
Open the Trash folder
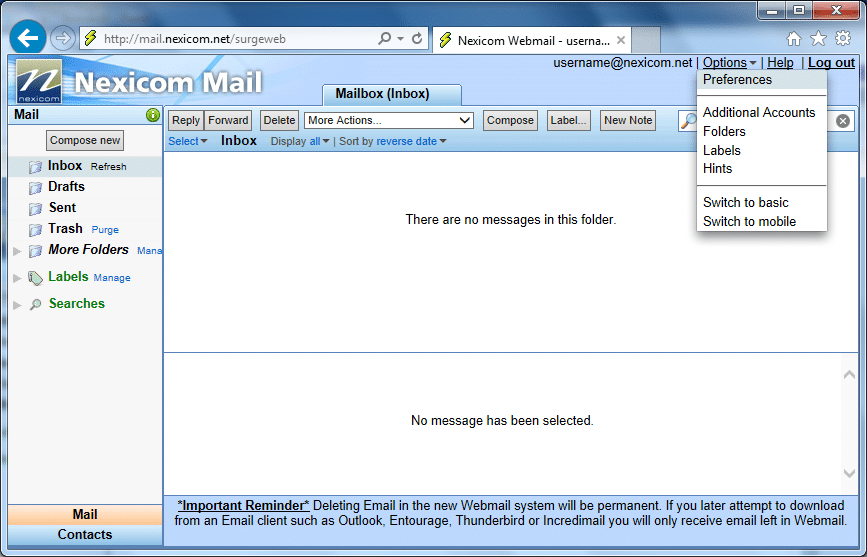pyautogui.click(x=65, y=228)
